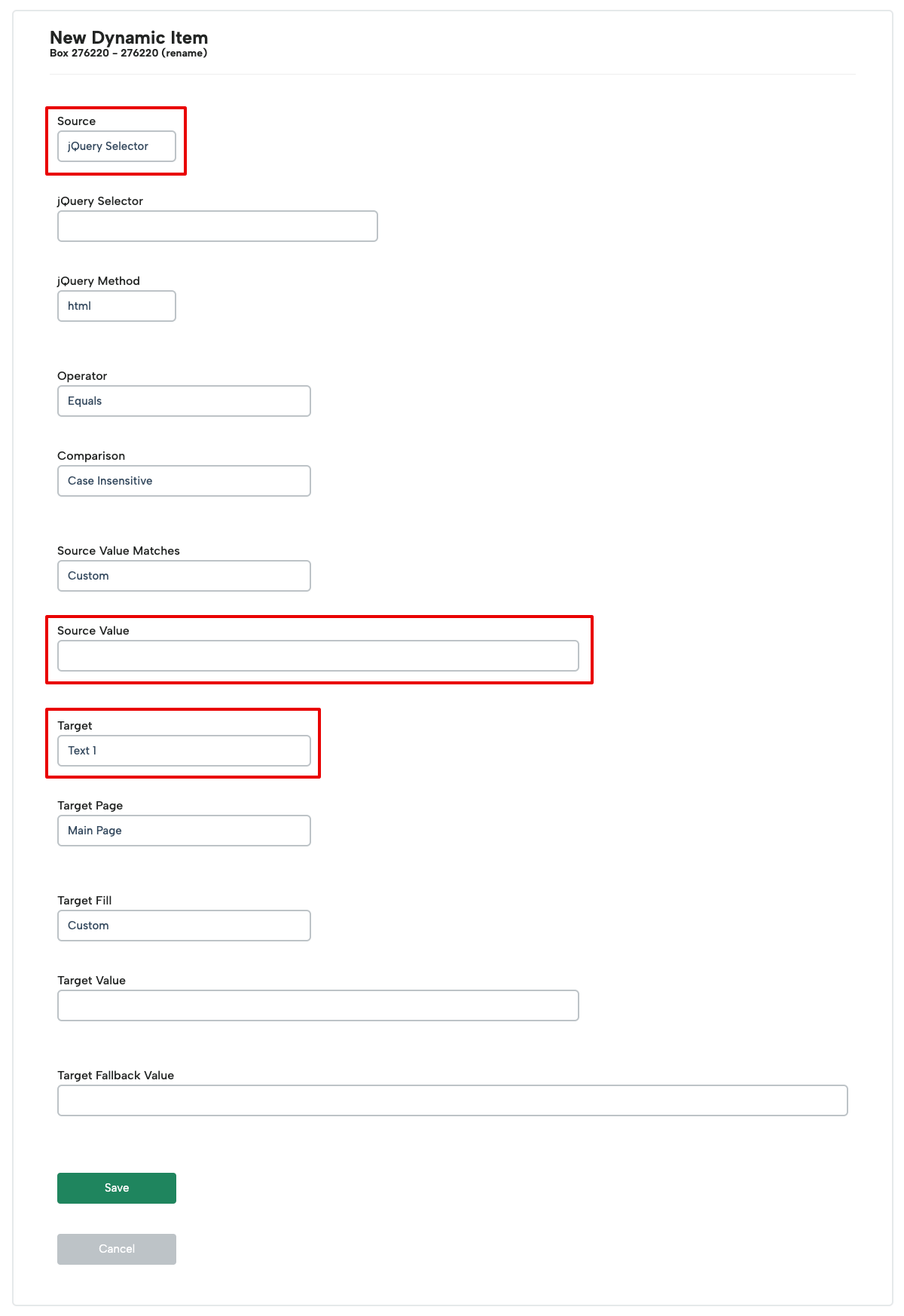Image resolution: width=904 pixels, height=1316 pixels.
Task: Open the Operator dropdown showing Equals
Action: tap(184, 401)
